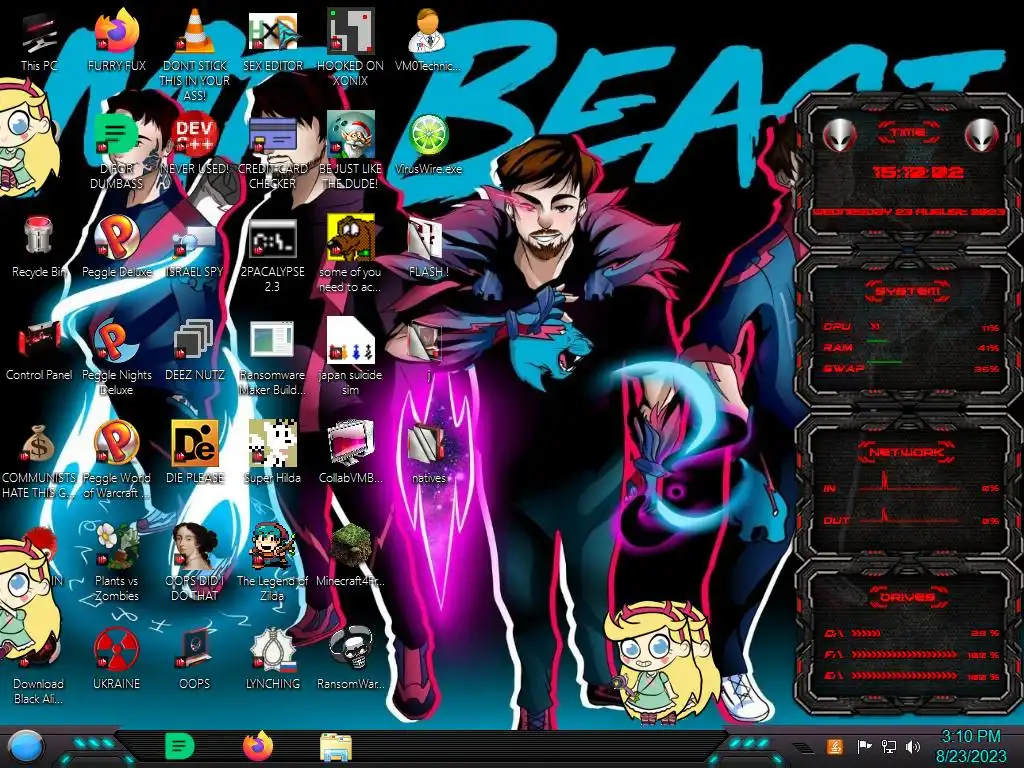Select the SEX EDITOR hex icon

pyautogui.click(x=272, y=42)
